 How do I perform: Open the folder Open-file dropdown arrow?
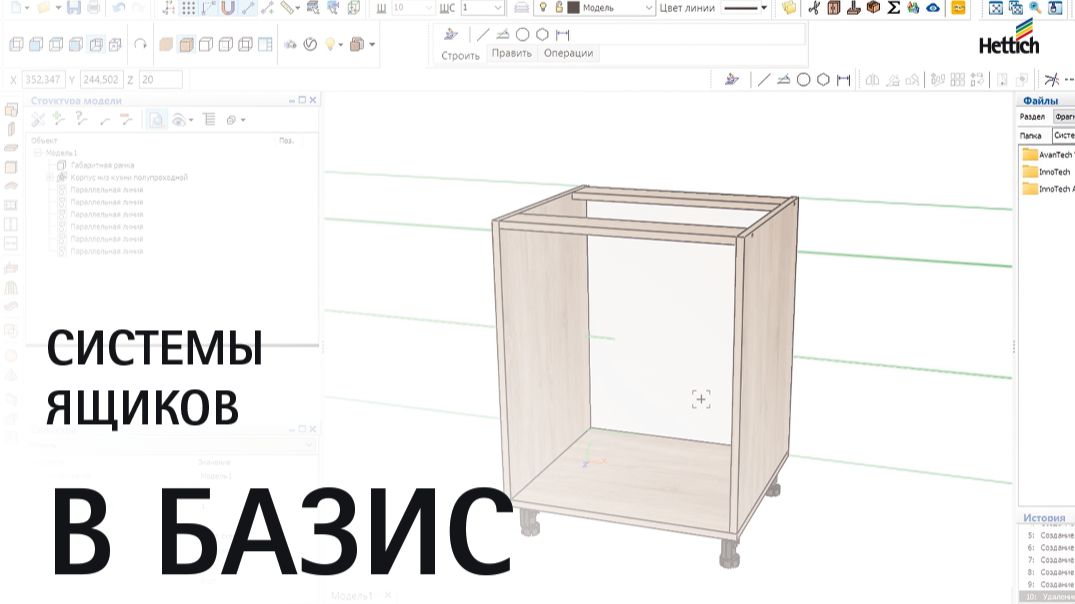[58, 8]
